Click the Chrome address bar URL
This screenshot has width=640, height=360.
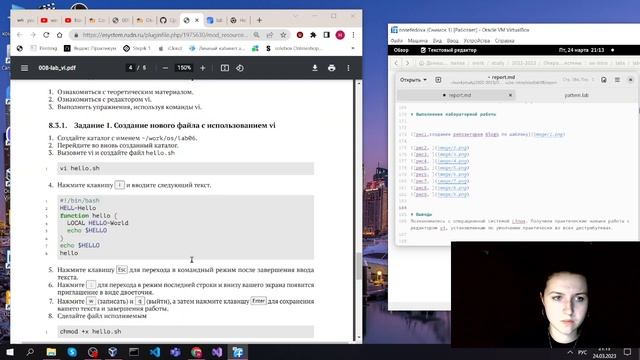(165, 35)
